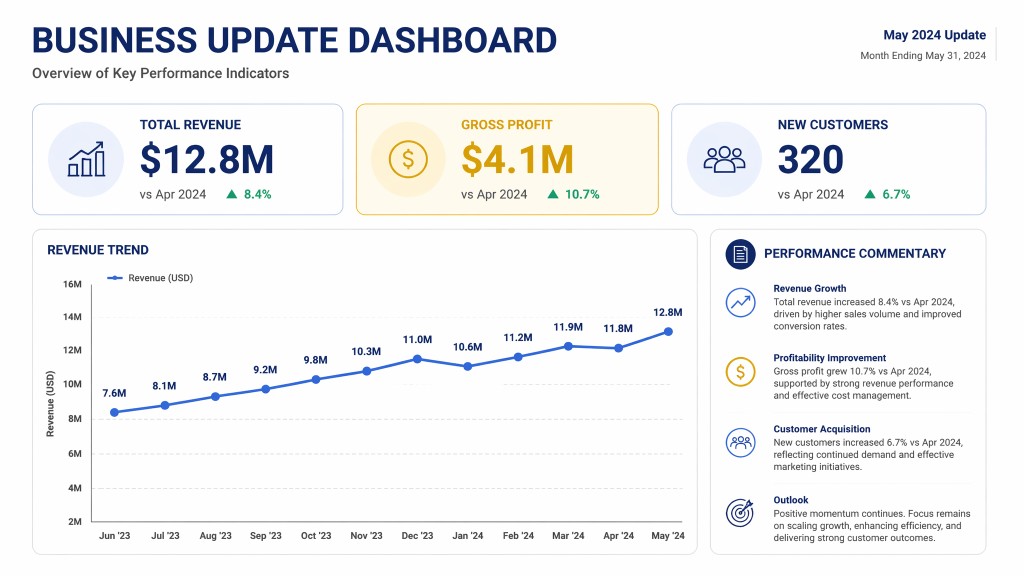Click the Revenue (USD) legend text

[x=161, y=278]
